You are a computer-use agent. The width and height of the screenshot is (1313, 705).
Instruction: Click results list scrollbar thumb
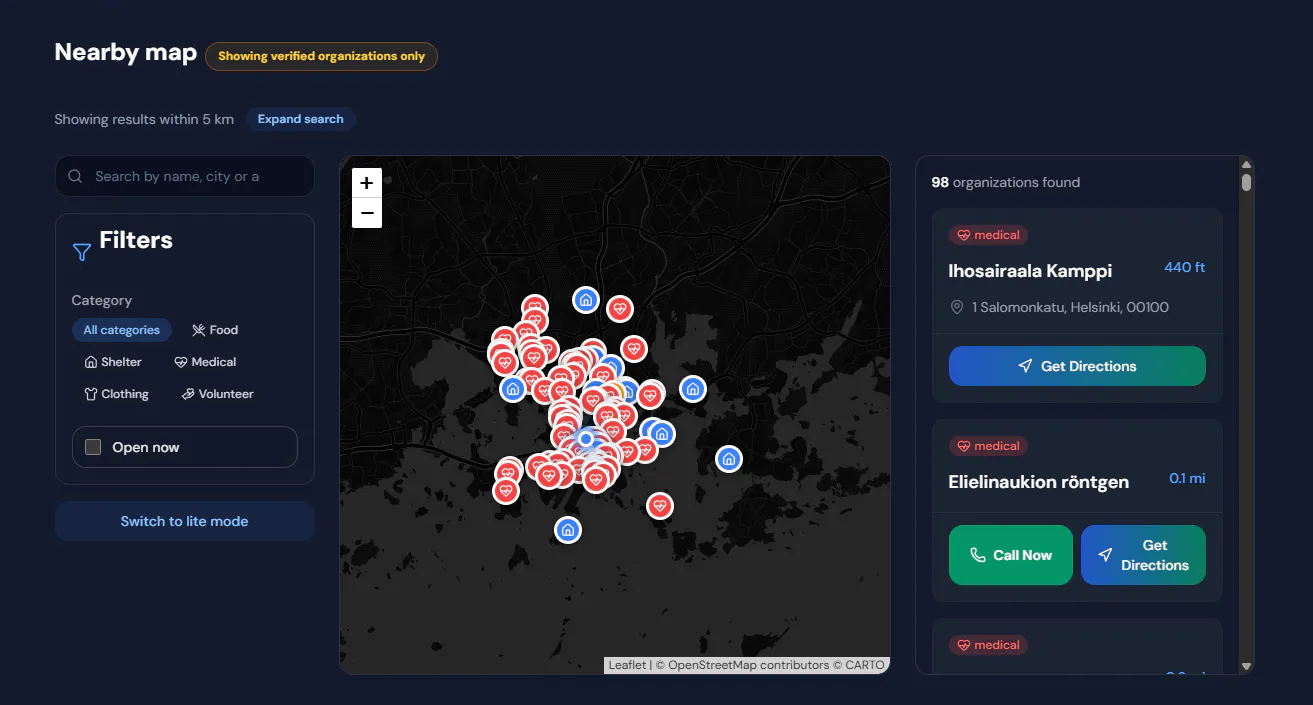1246,183
